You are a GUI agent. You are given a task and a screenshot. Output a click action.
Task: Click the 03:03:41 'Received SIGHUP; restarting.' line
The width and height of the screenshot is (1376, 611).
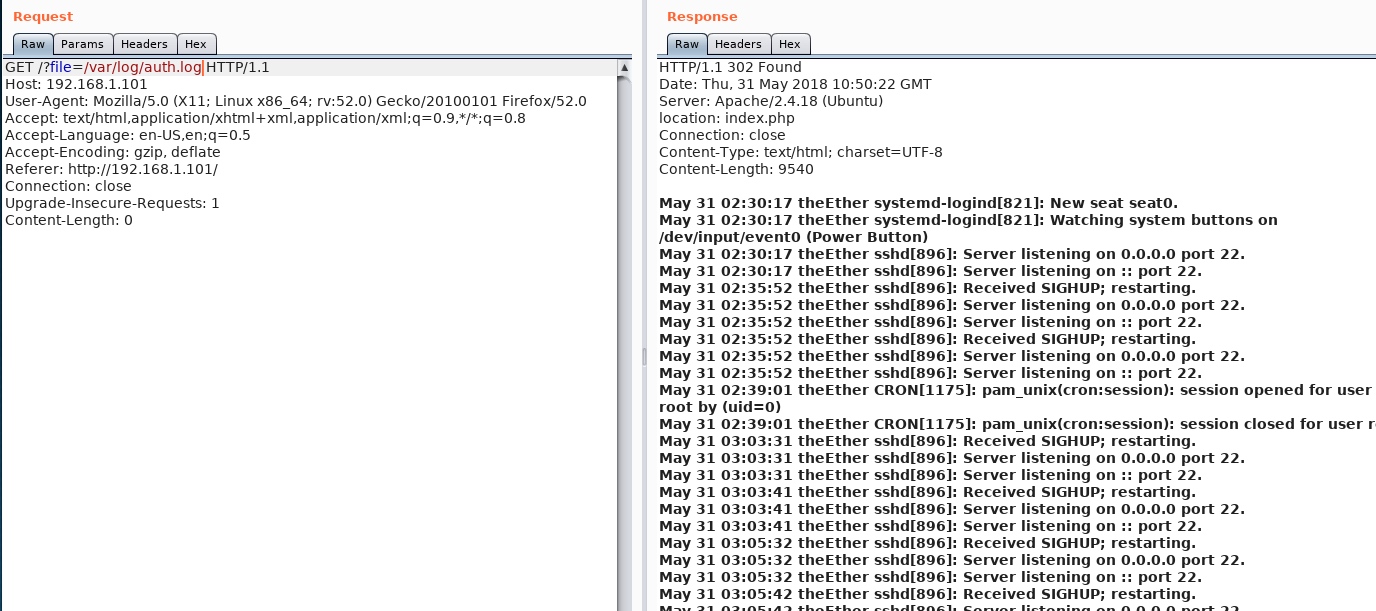[x=928, y=493]
